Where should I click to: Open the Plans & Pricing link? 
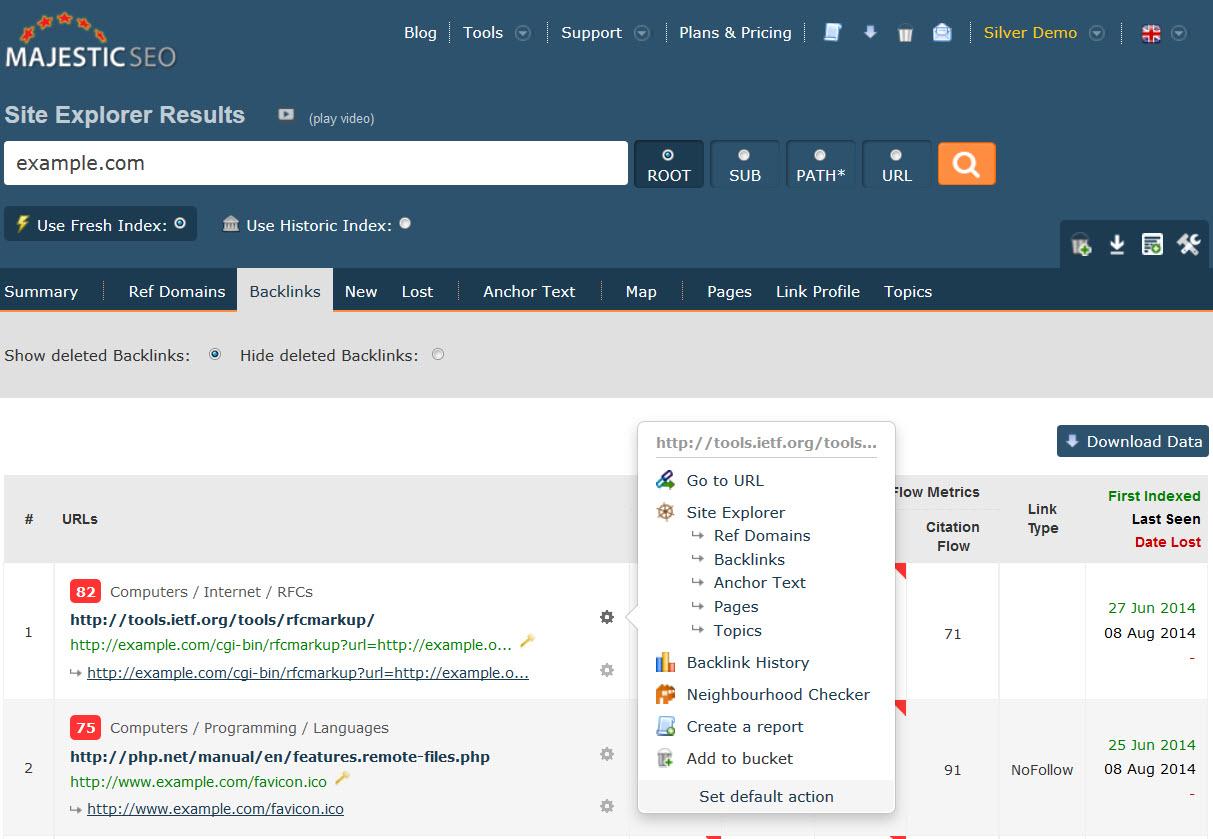[x=735, y=33]
